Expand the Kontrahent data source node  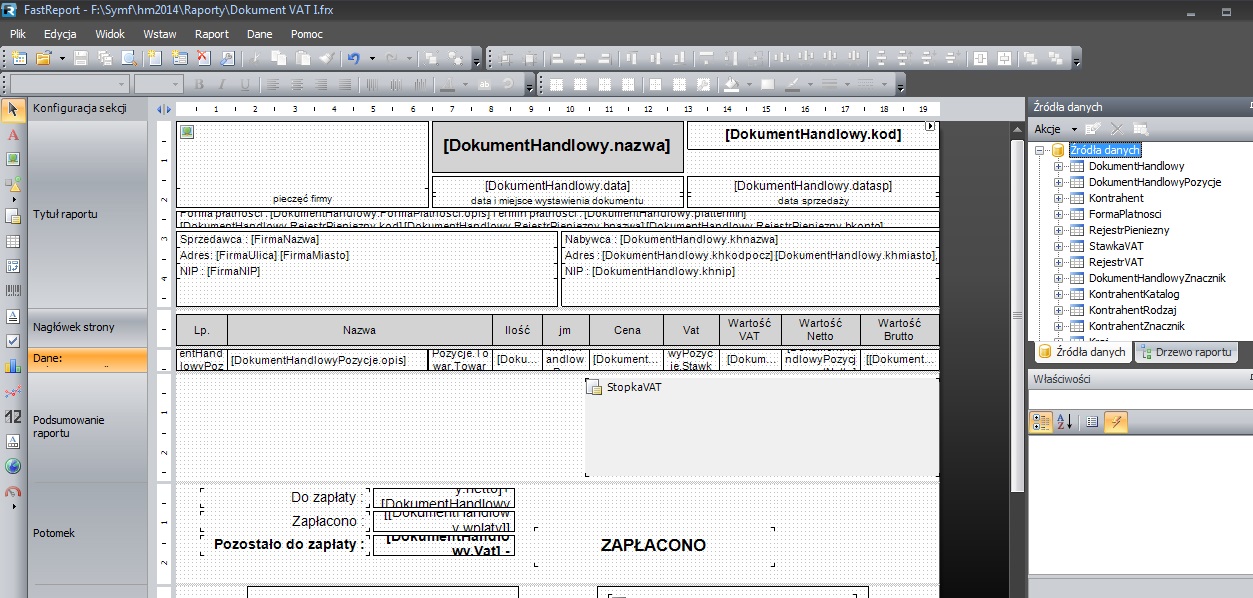pos(1059,198)
